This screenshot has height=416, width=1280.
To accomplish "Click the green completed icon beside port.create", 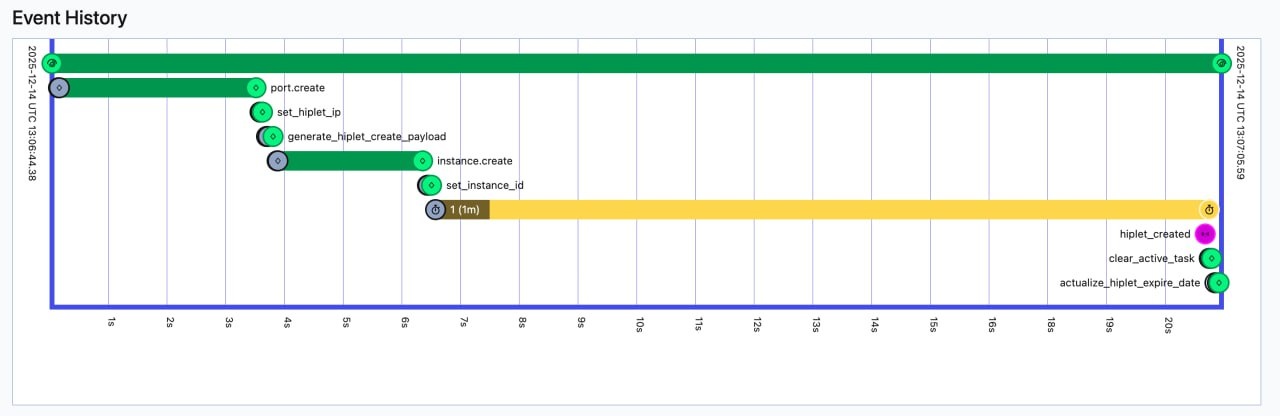I will coord(256,88).
